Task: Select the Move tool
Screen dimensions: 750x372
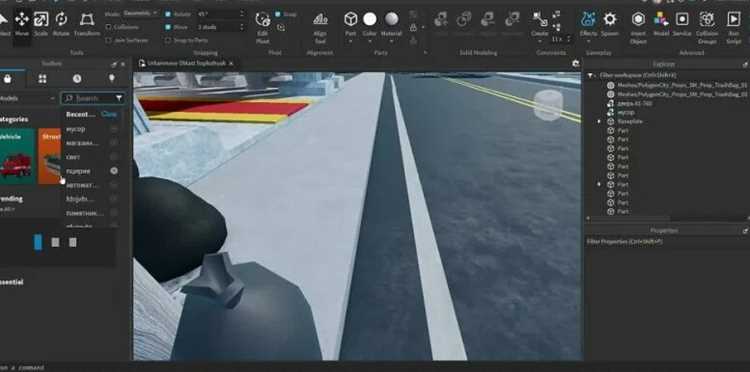Action: coord(22,24)
